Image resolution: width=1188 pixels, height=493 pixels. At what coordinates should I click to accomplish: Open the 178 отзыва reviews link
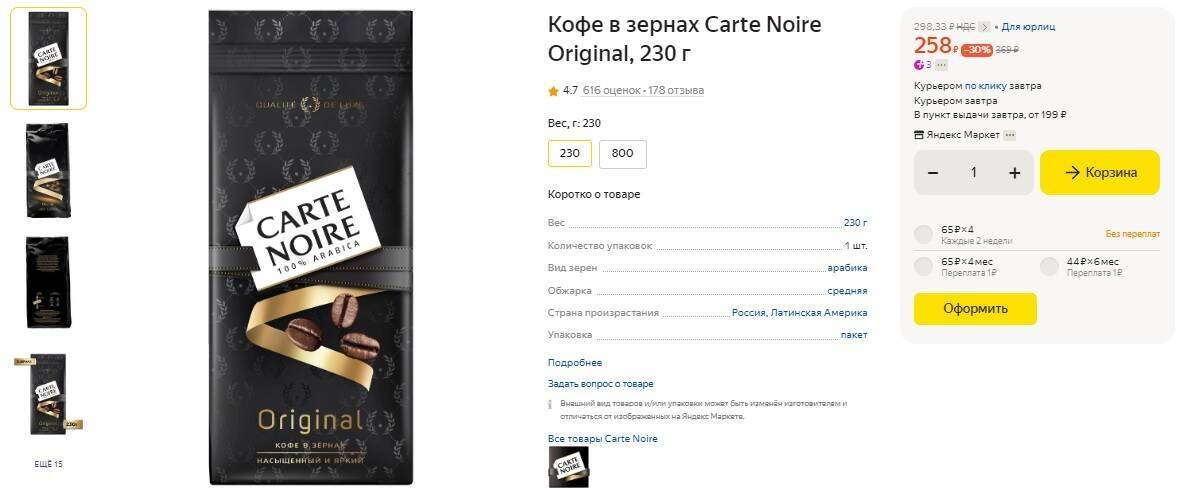click(676, 91)
